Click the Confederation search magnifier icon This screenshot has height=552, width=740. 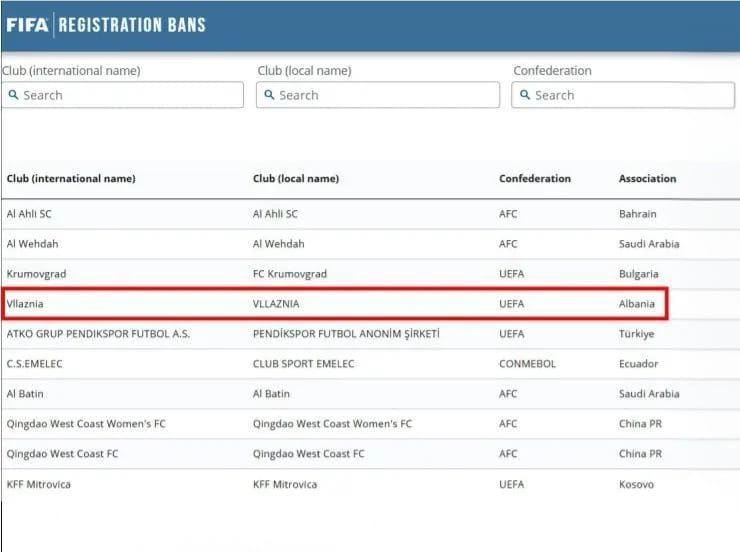coord(524,95)
